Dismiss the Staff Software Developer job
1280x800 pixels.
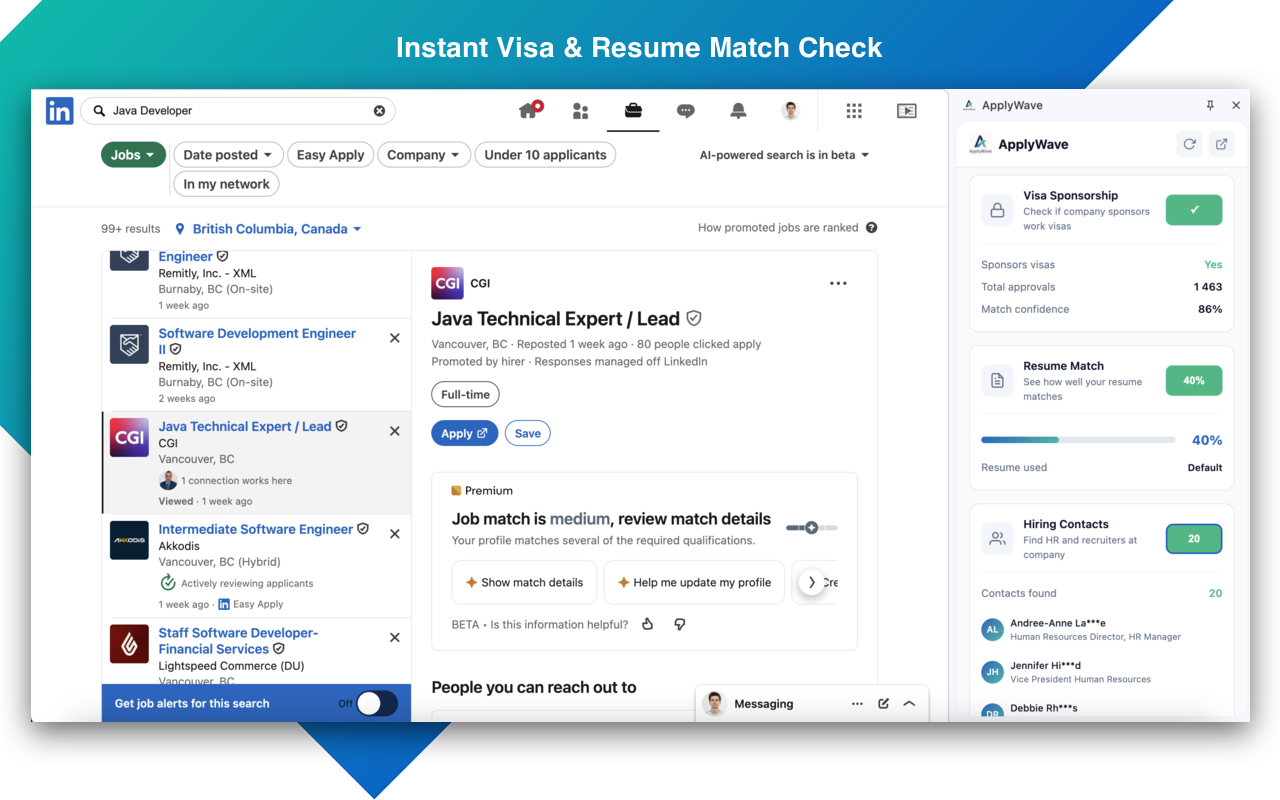point(395,638)
